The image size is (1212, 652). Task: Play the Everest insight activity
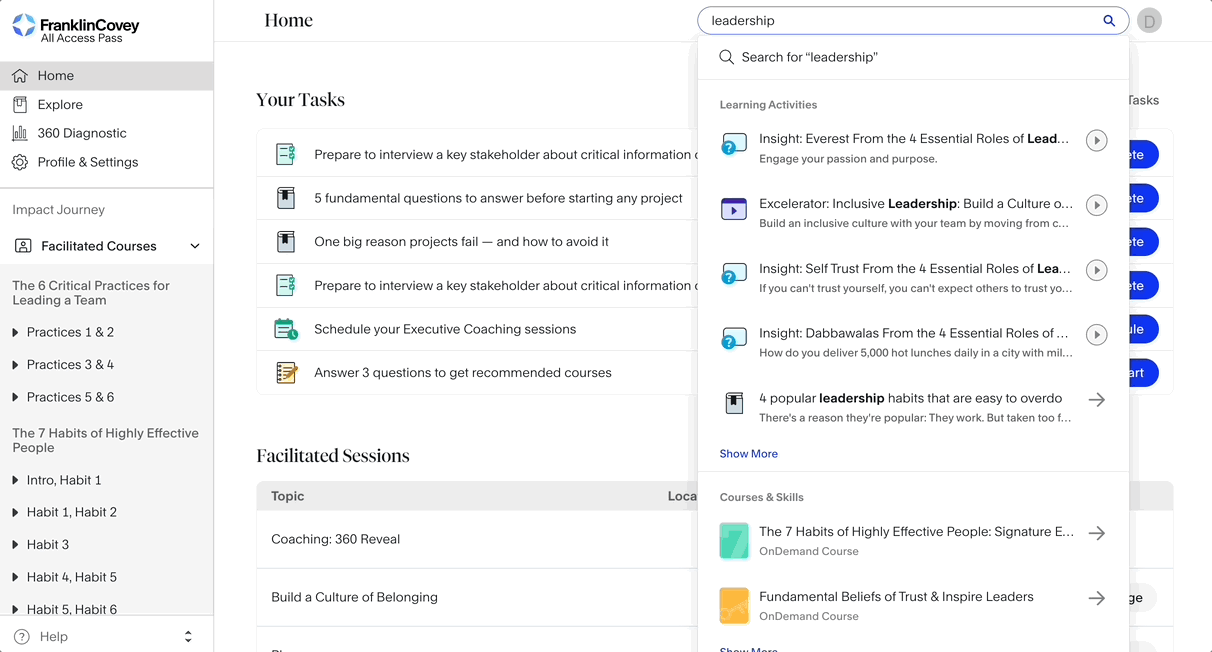click(x=1096, y=141)
